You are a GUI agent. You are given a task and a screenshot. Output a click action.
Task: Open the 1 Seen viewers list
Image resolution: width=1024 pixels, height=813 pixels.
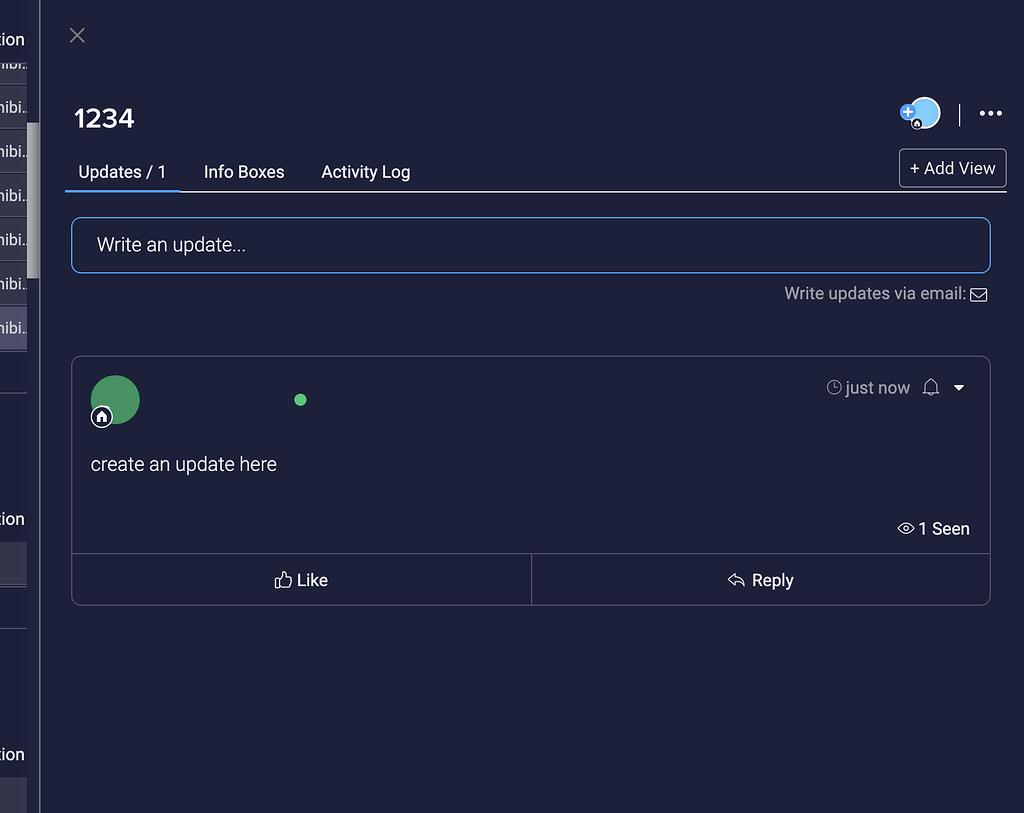[x=942, y=528]
